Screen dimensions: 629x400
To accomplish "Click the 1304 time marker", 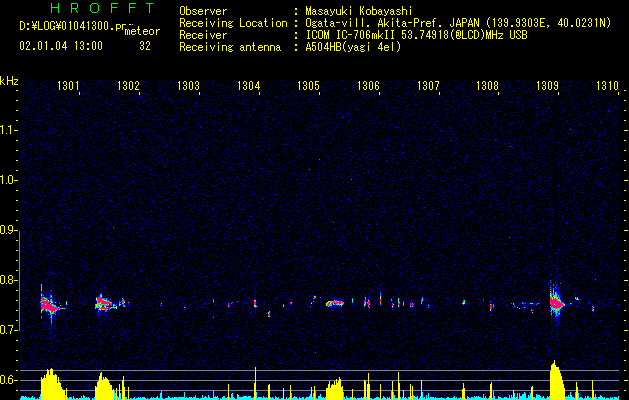I will click(x=248, y=85).
